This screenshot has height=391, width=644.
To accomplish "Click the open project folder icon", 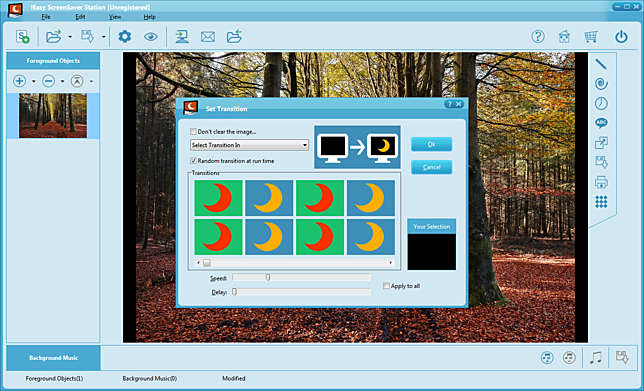I will [x=53, y=37].
